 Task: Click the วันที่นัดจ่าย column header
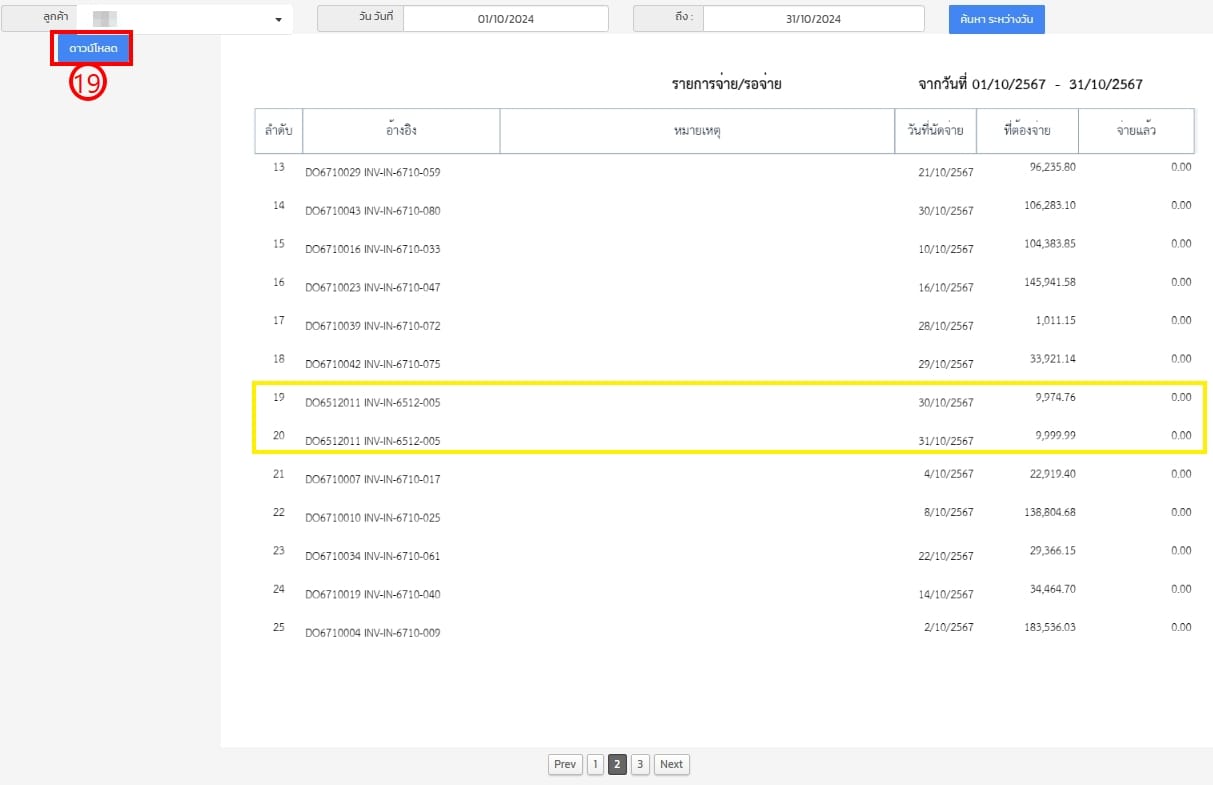click(x=935, y=131)
